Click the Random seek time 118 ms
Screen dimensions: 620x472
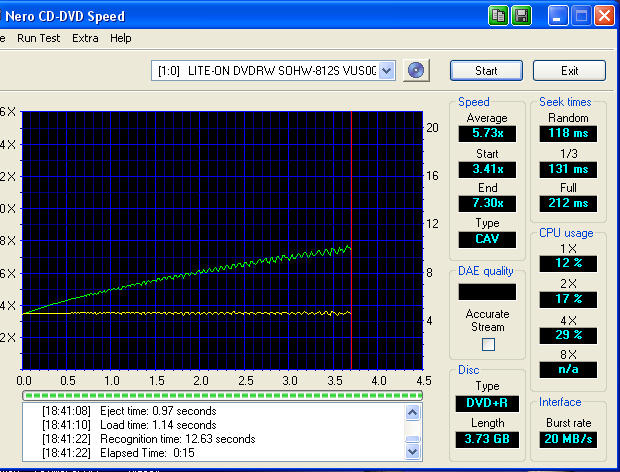coord(568,133)
